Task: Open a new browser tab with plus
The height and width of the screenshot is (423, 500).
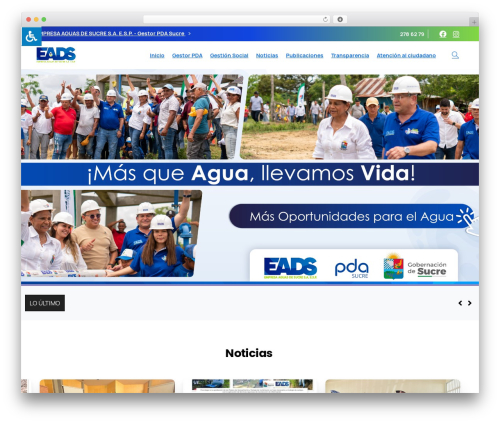Action: point(474,22)
